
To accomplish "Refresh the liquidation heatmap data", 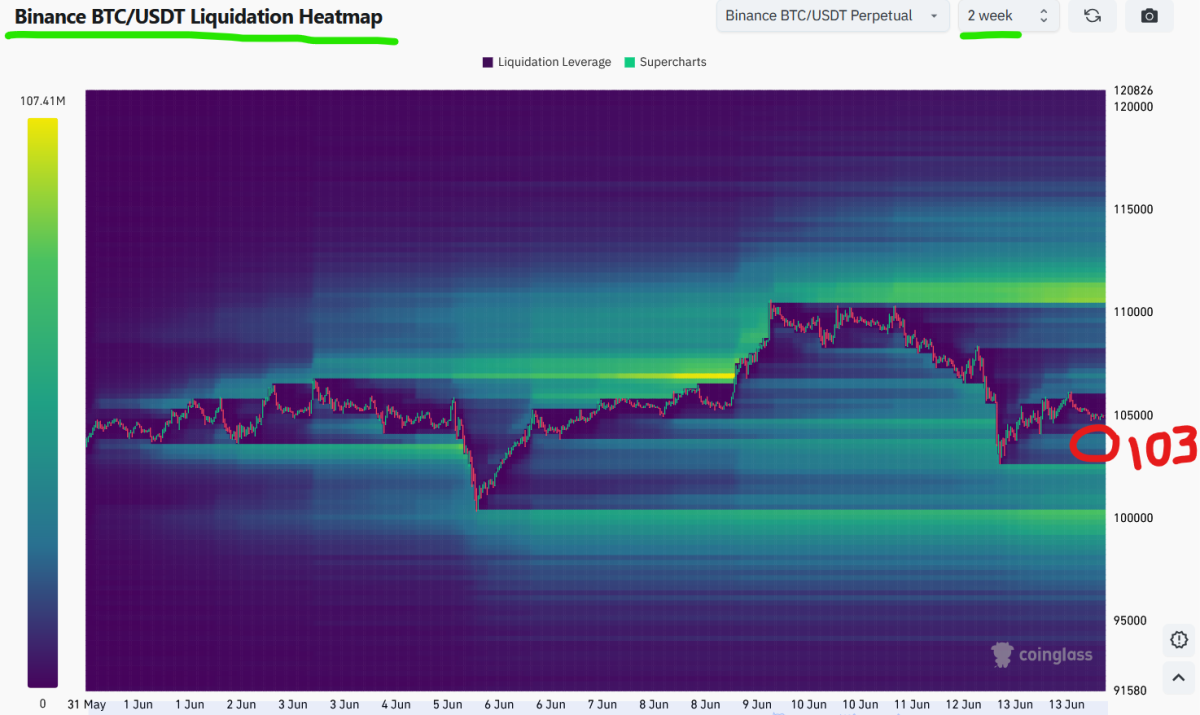I will coord(1092,16).
